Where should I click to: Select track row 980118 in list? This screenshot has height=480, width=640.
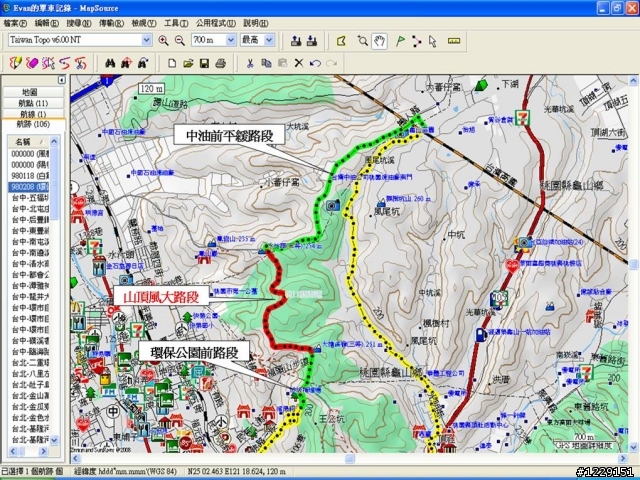(x=30, y=176)
